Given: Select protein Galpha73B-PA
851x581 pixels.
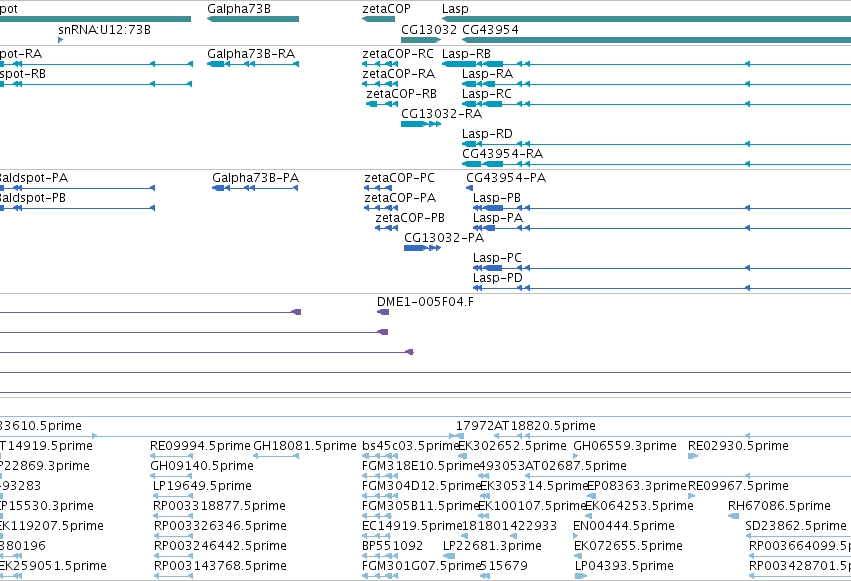Looking at the screenshot, I should (256, 178).
